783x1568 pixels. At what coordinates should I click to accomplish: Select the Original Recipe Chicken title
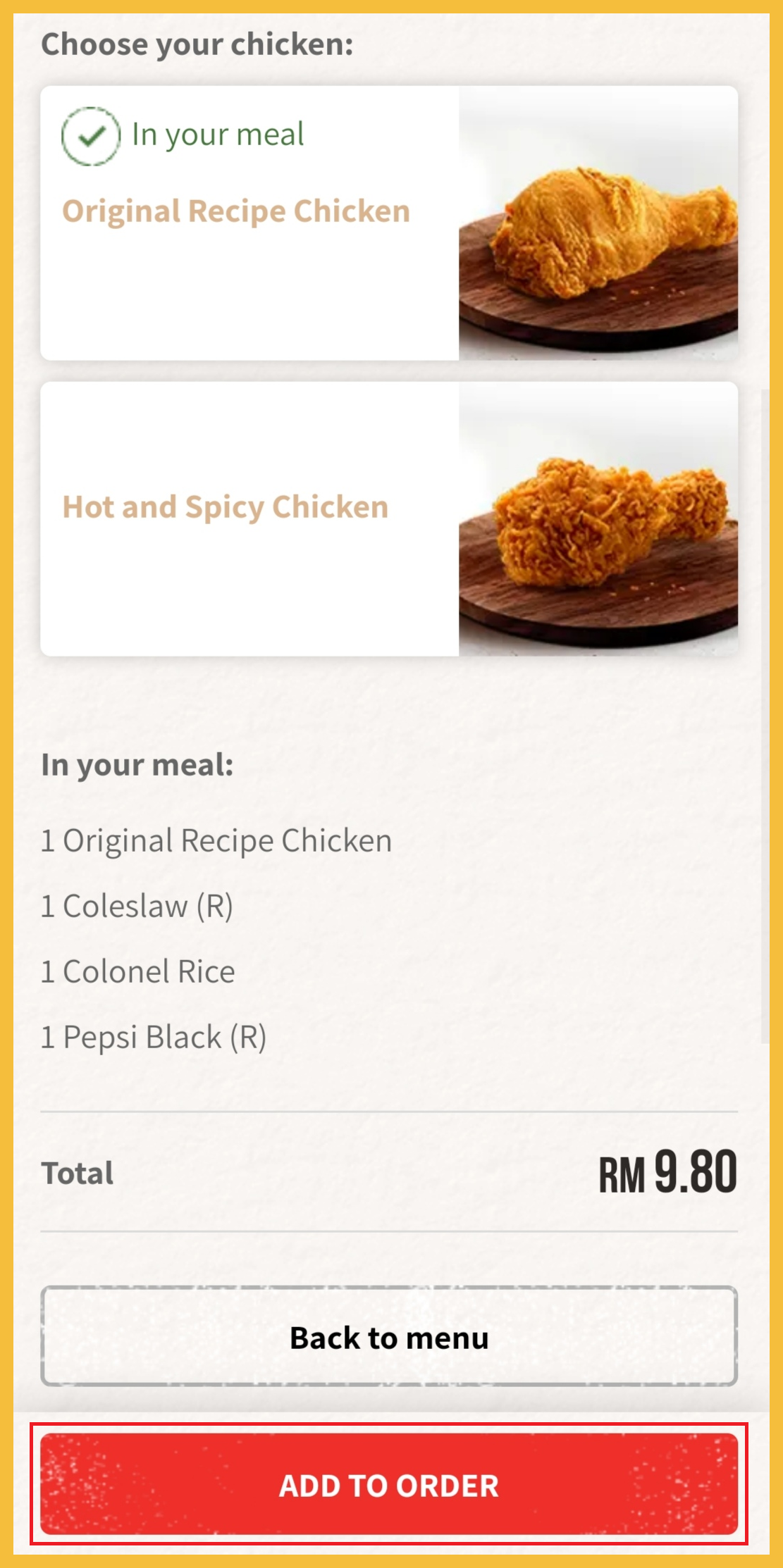point(236,211)
